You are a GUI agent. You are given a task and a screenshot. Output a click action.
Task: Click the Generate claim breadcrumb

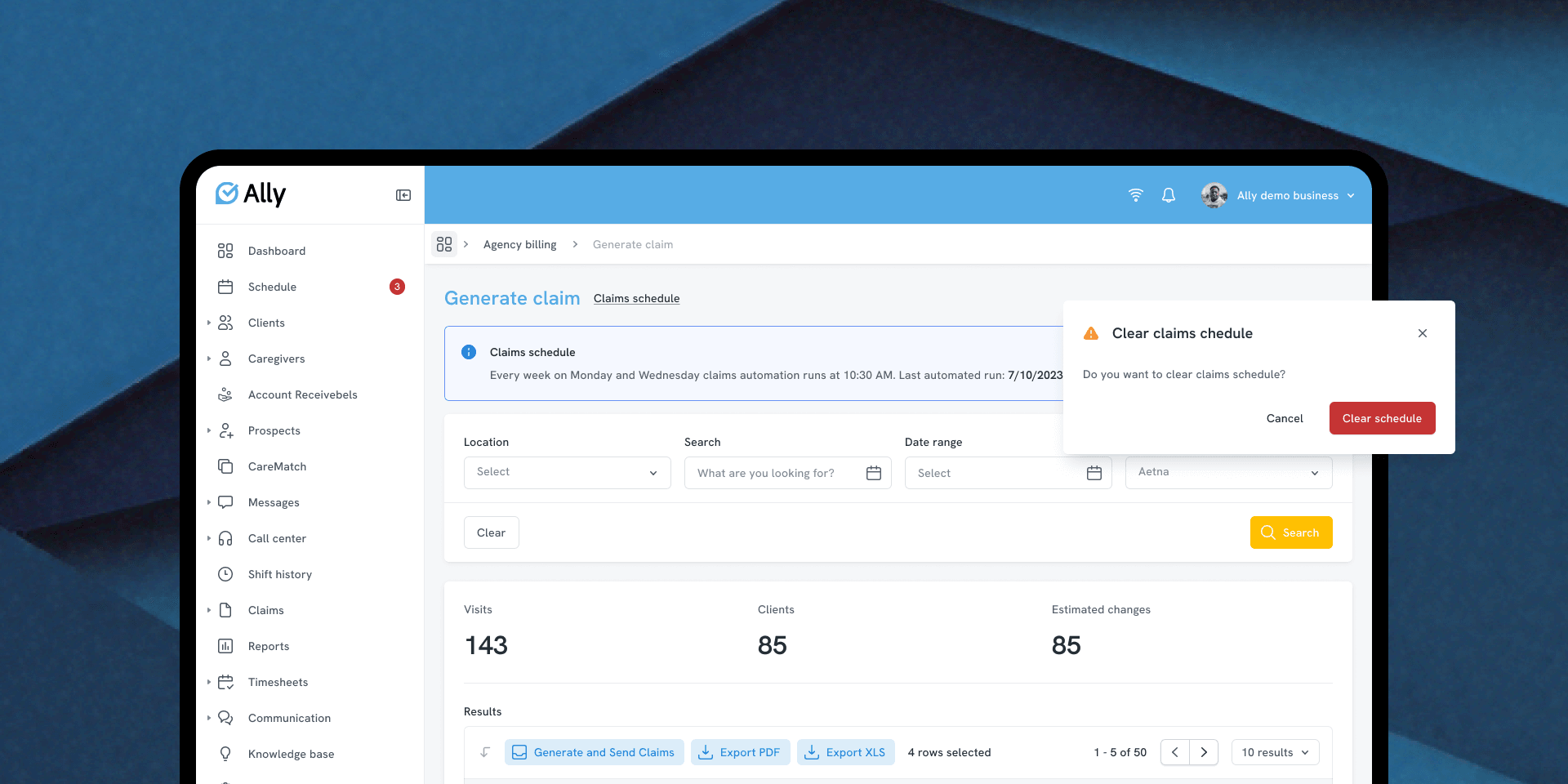pyautogui.click(x=633, y=244)
